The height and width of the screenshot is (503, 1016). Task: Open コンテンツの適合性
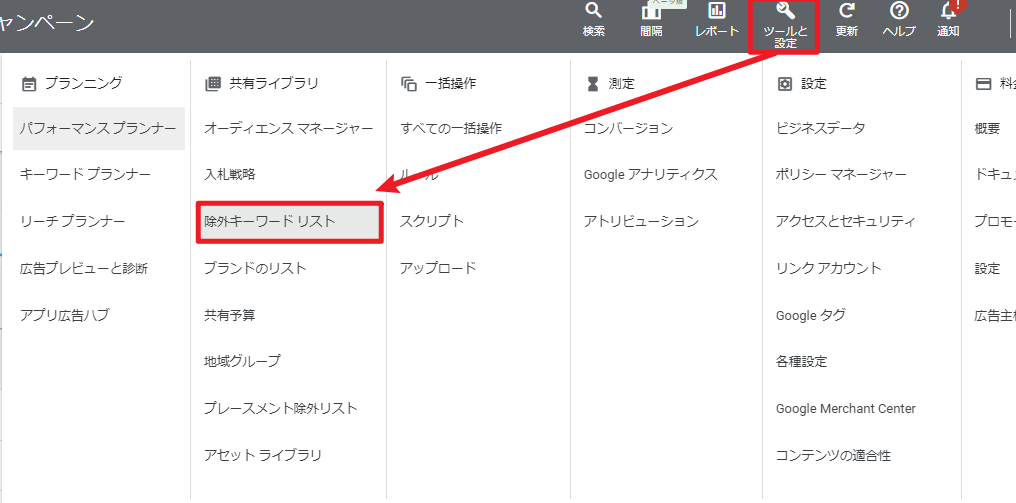833,455
